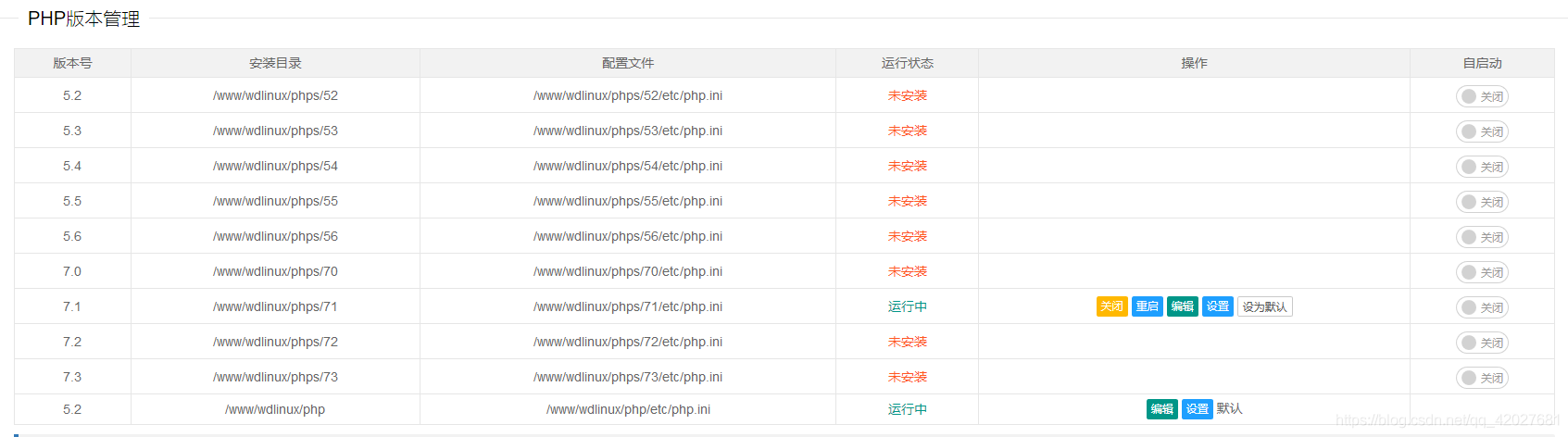
Task: Click version number 7.0 cell
Action: 72,271
